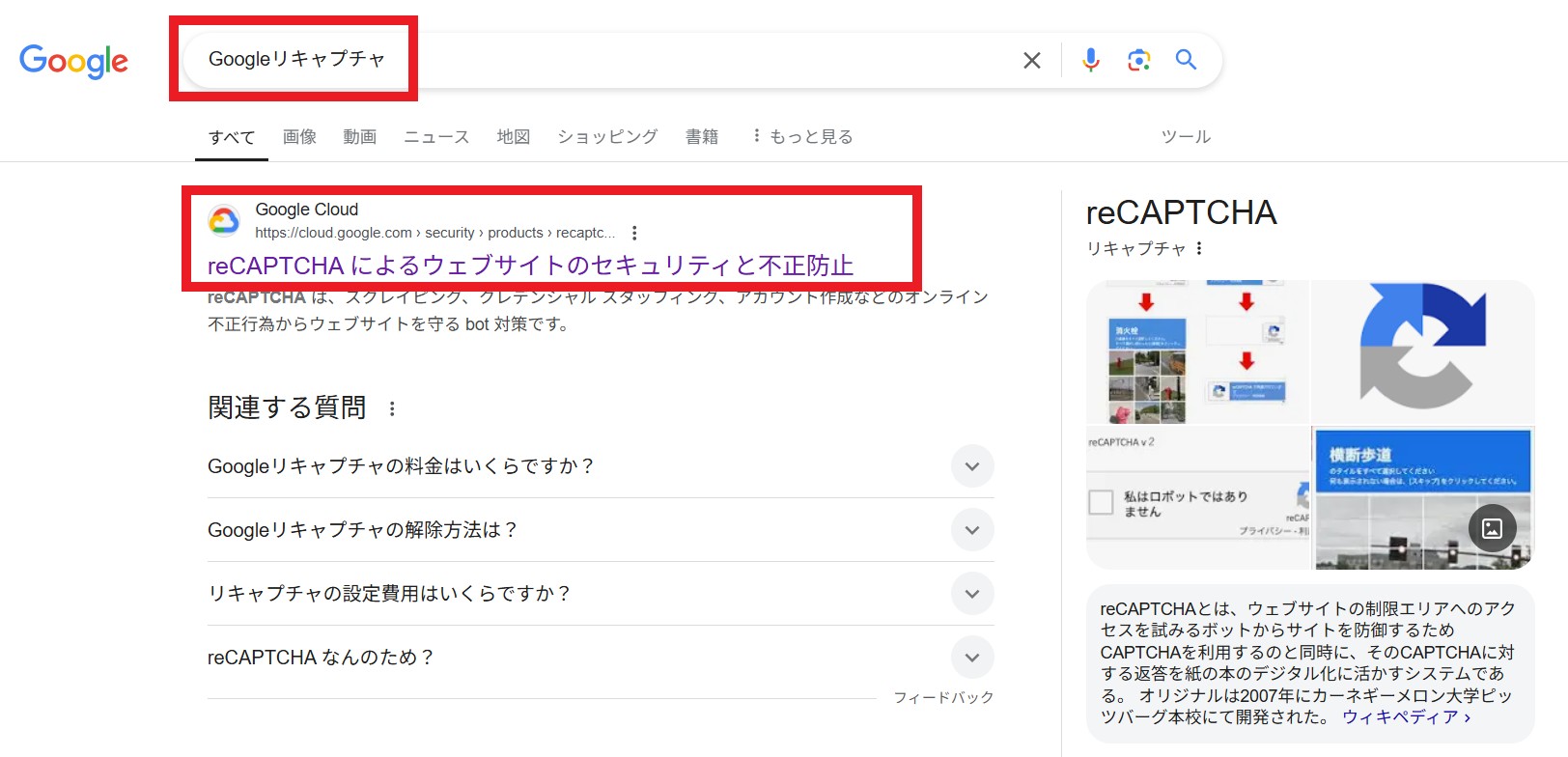Click the Google logo
The height and width of the screenshot is (757, 1568).
73,61
